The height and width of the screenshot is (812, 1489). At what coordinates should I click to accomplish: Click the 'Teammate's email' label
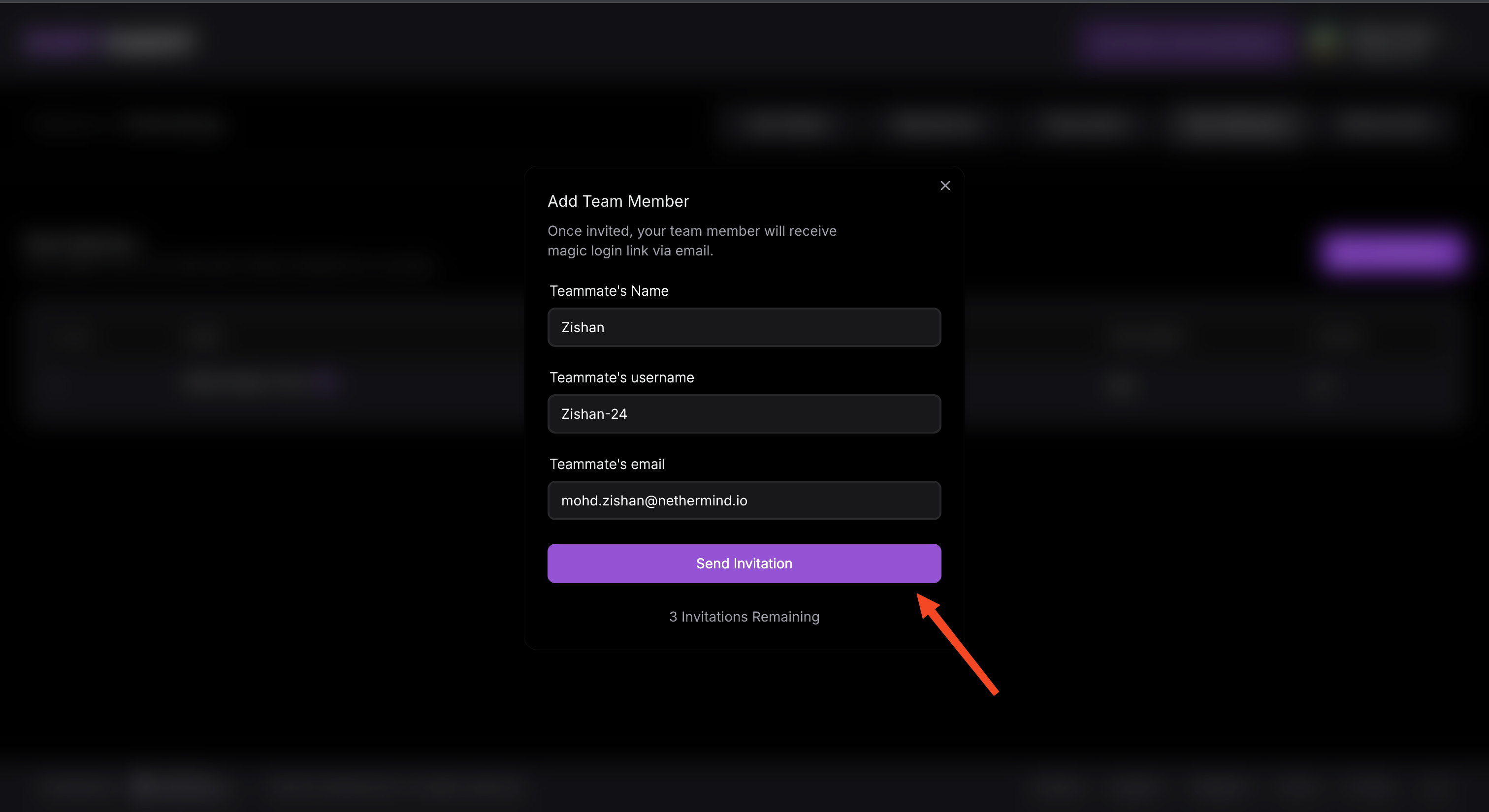pyautogui.click(x=606, y=465)
